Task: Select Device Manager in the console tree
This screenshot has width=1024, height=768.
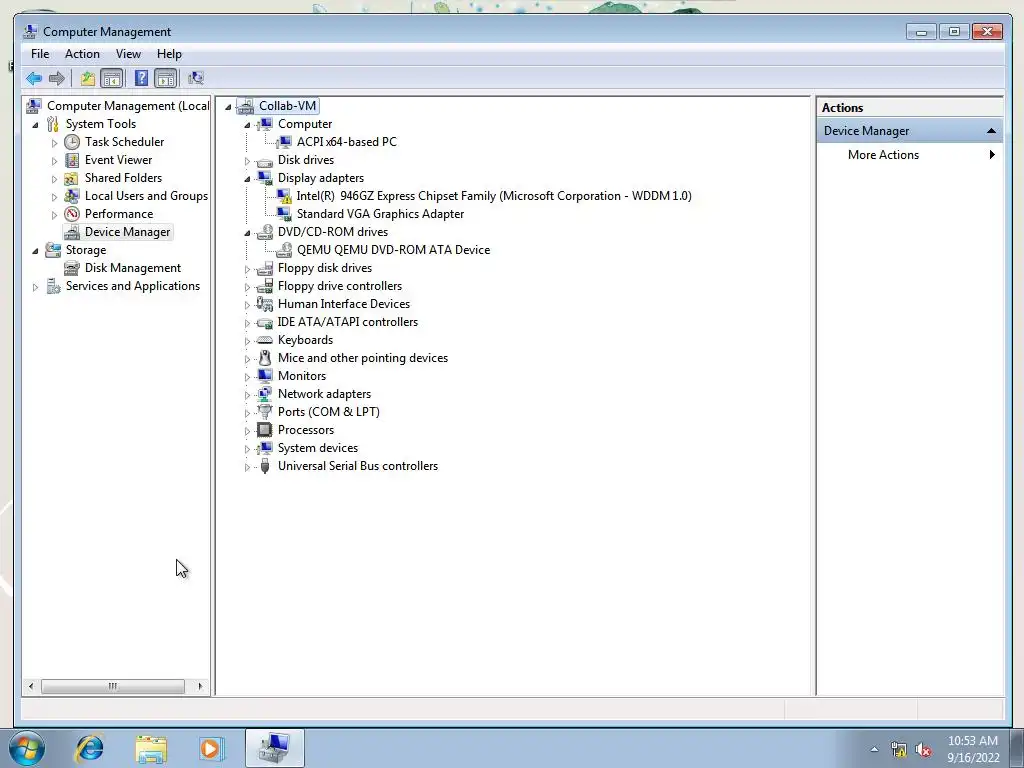Action: pyautogui.click(x=127, y=232)
